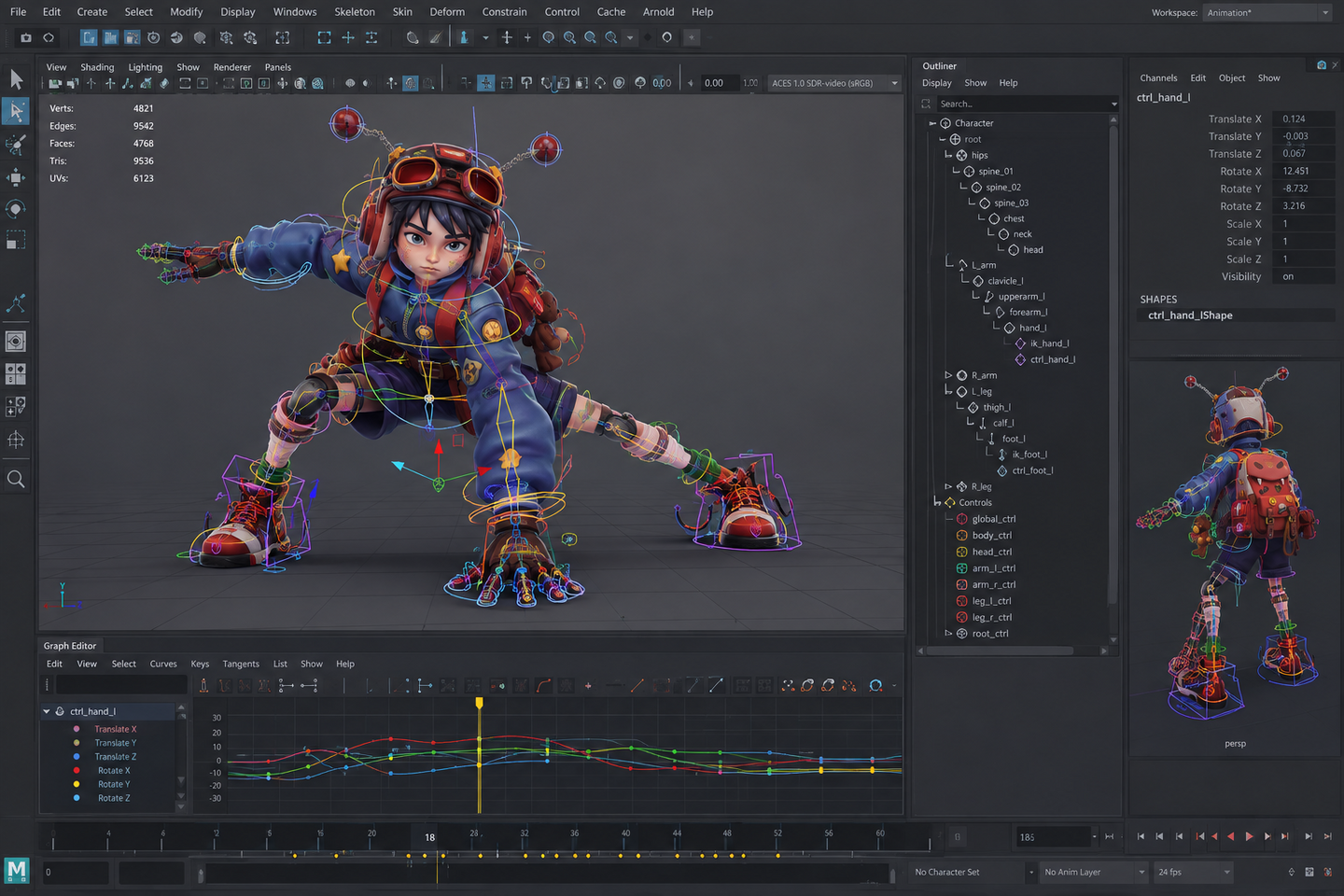This screenshot has width=1344, height=896.
Task: Click the magnifier search icon in left toolbox
Action: [x=16, y=480]
